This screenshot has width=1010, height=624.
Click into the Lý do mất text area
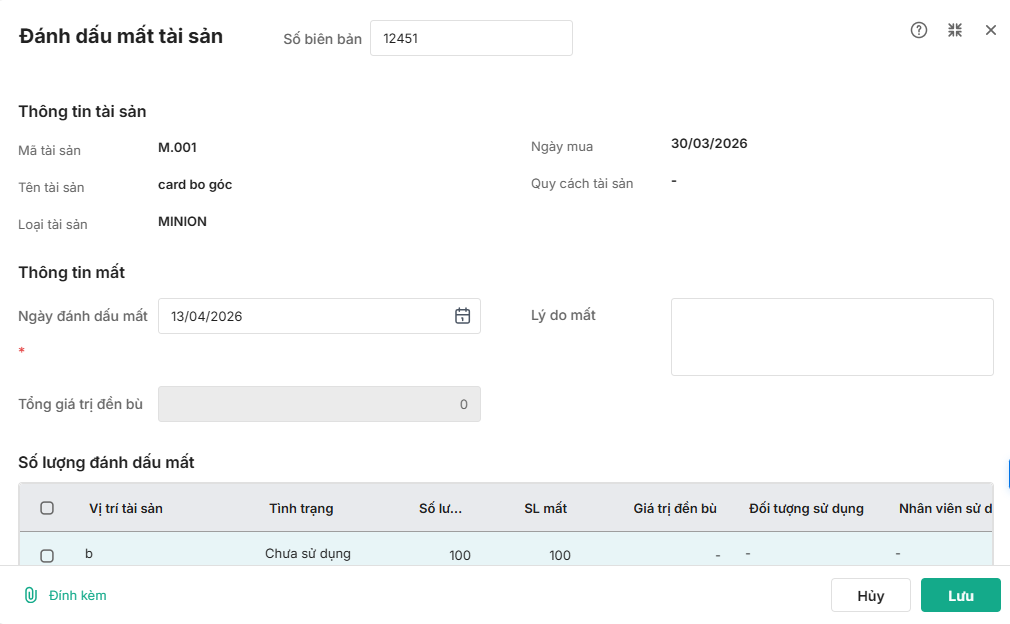pos(832,337)
